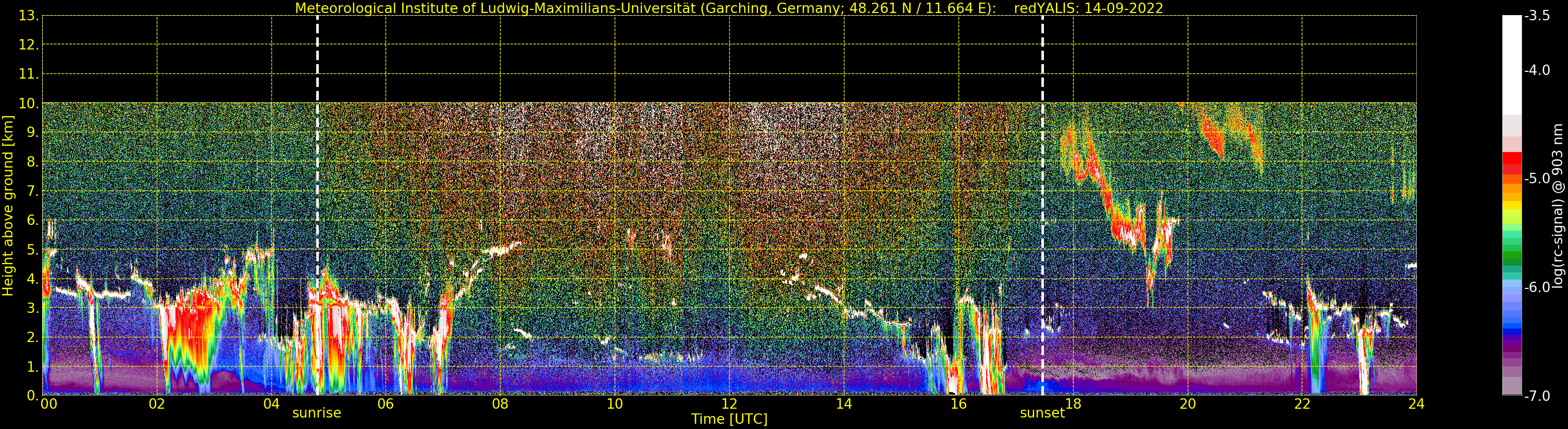Viewport: 1568px width, 429px height.
Task: Click the '-7.0' colorbar tick label
Action: (1538, 396)
